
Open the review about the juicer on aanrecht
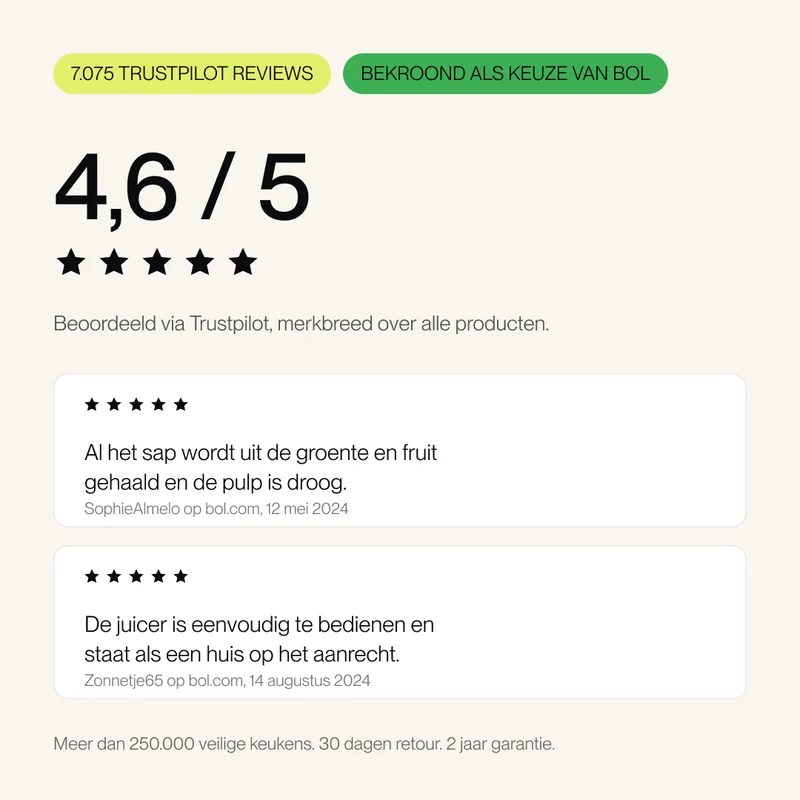click(x=400, y=622)
